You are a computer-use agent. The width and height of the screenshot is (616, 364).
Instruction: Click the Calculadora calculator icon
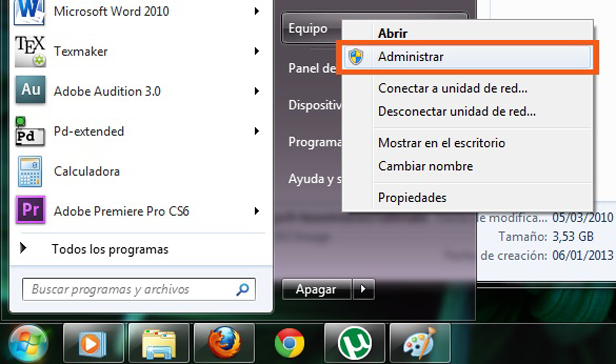point(30,171)
